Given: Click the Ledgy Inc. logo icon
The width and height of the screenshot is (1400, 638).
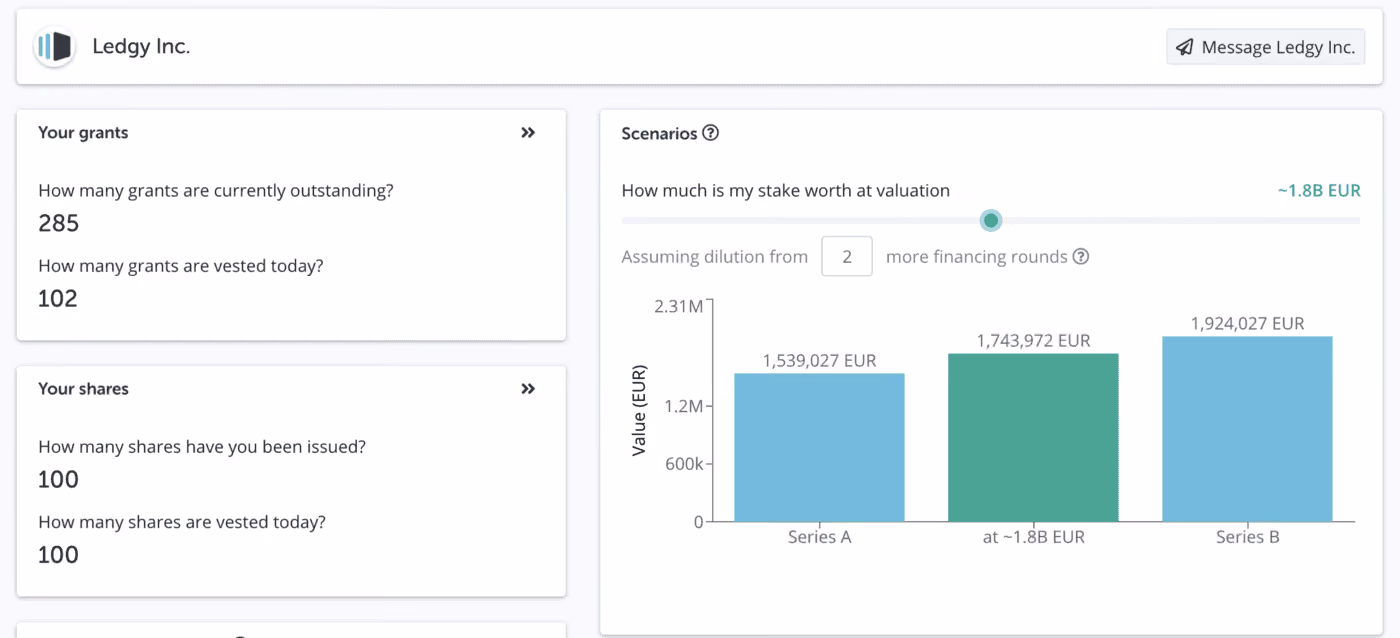Looking at the screenshot, I should (54, 46).
